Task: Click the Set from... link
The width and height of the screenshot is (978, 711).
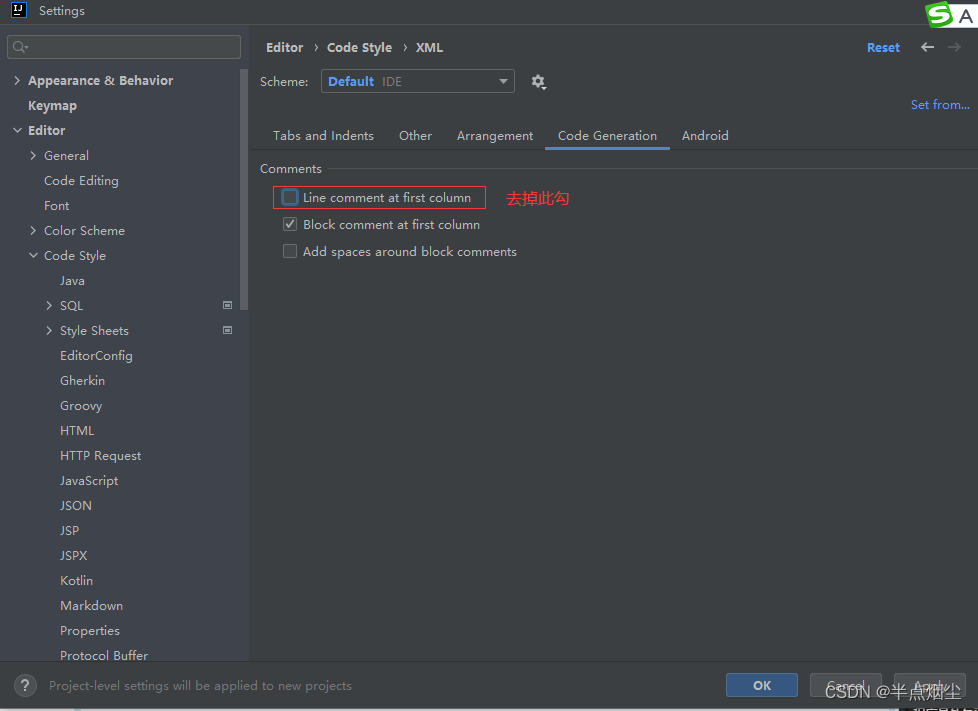Action: 940,105
